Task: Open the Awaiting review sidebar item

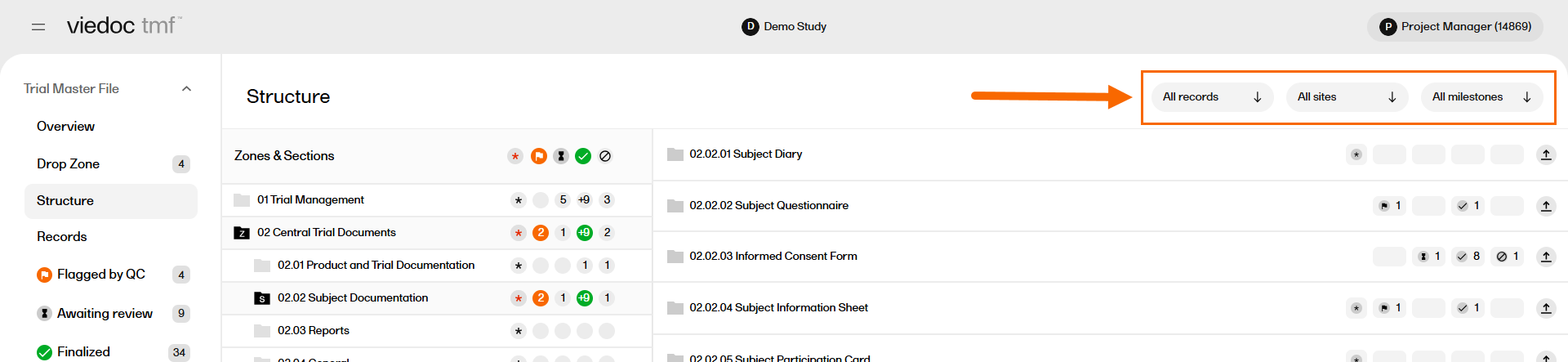Action: tap(105, 314)
